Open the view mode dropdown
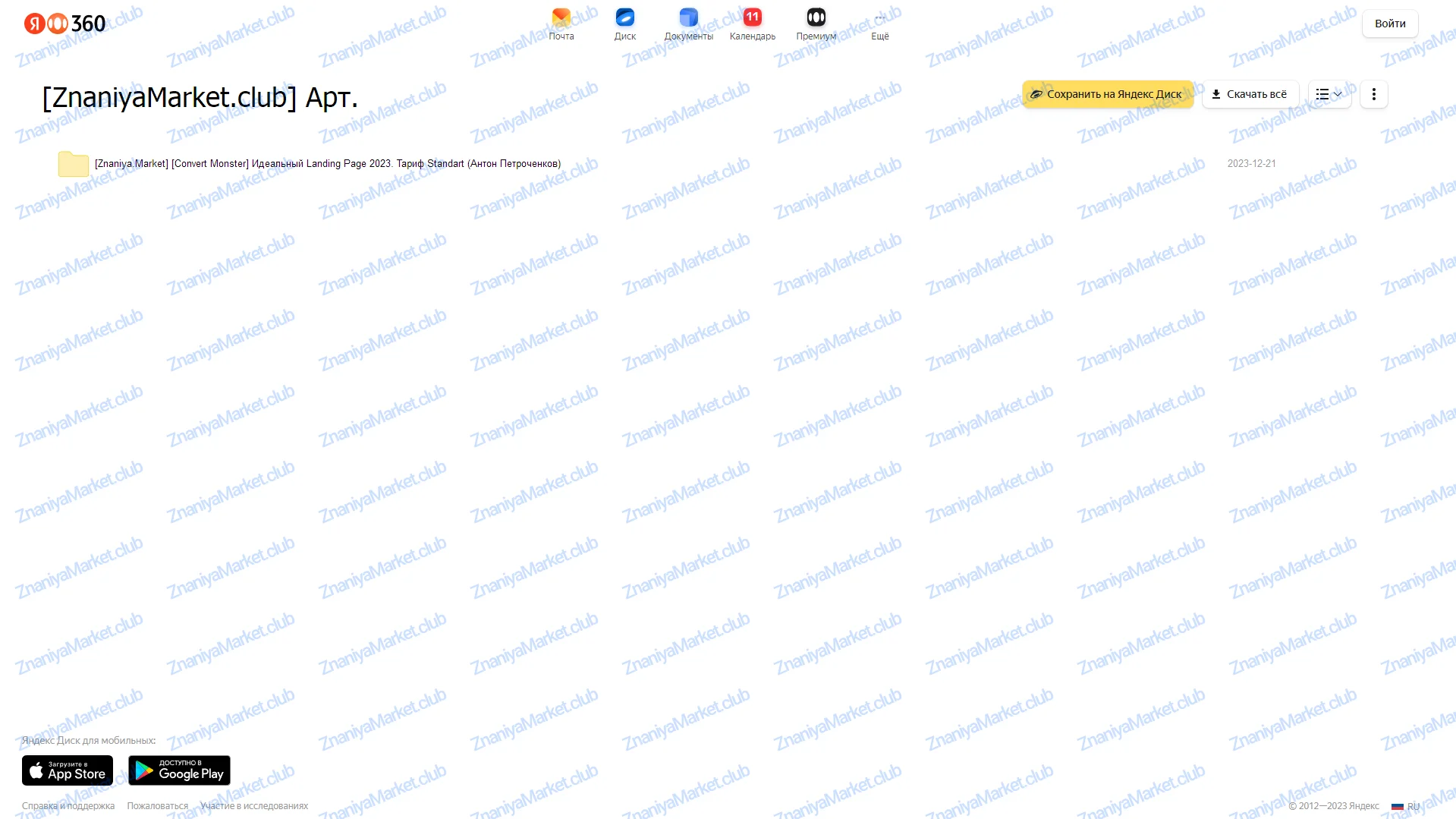The width and height of the screenshot is (1456, 819). point(1329,94)
